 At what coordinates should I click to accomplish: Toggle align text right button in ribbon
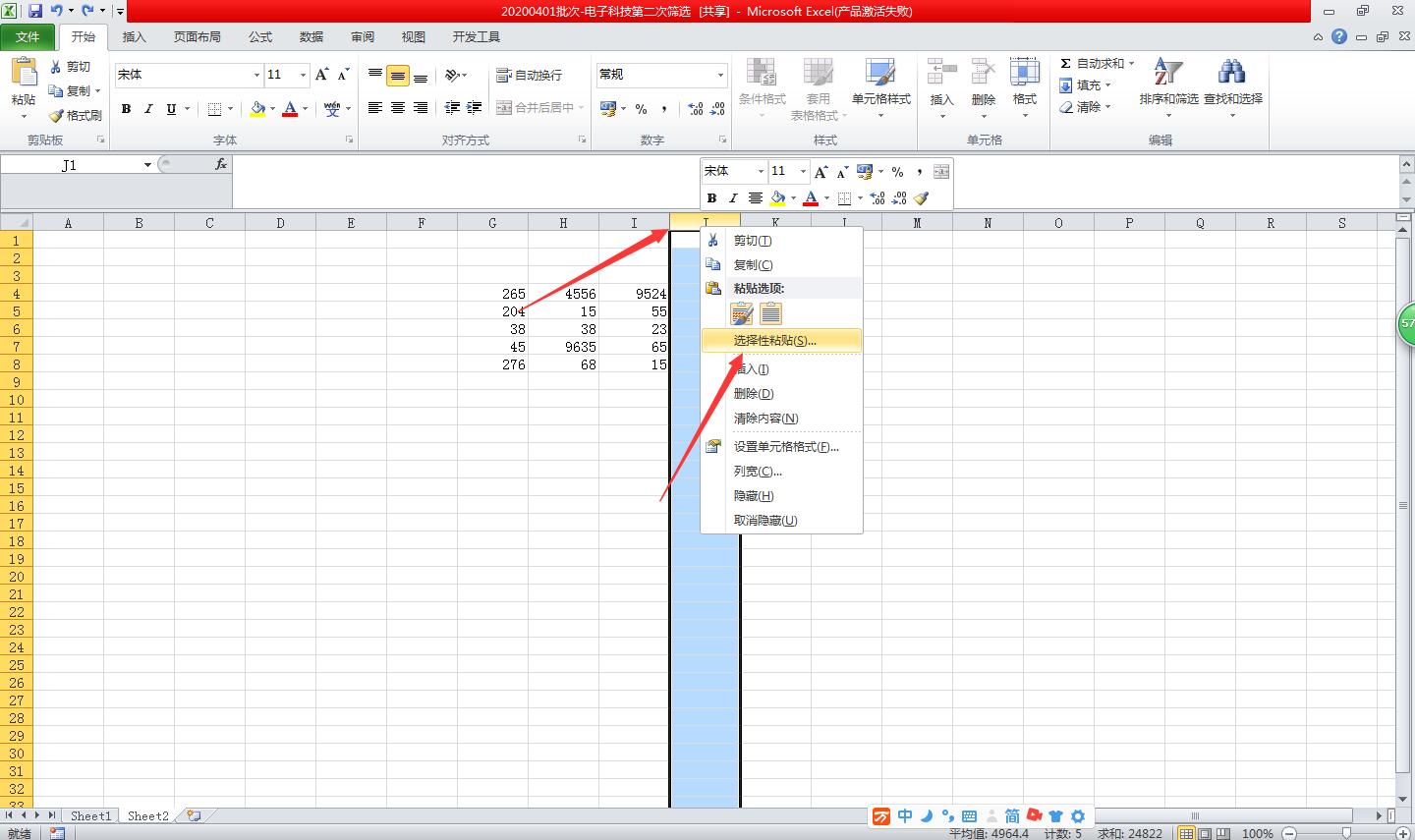click(421, 108)
